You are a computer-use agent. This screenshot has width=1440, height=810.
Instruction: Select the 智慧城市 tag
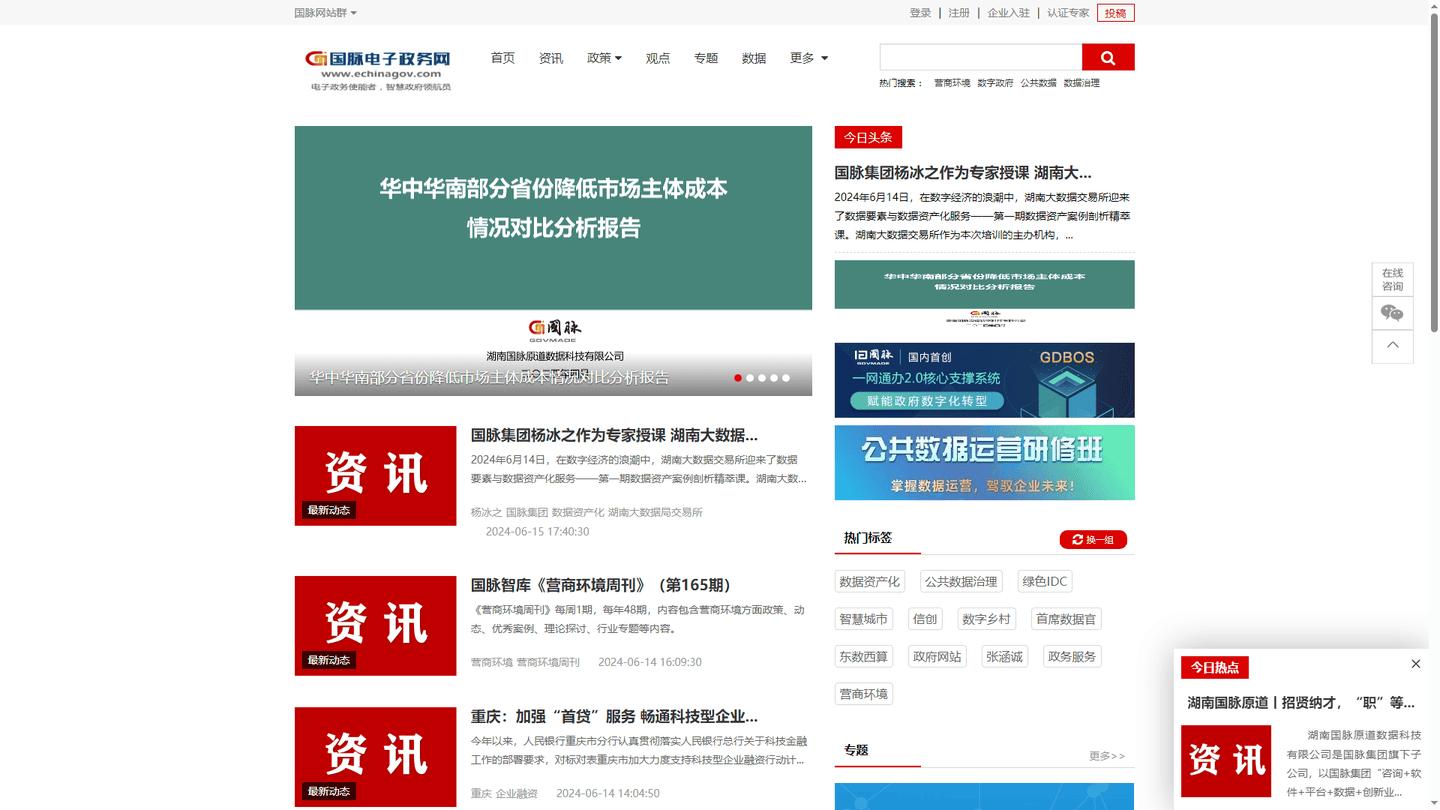point(864,619)
